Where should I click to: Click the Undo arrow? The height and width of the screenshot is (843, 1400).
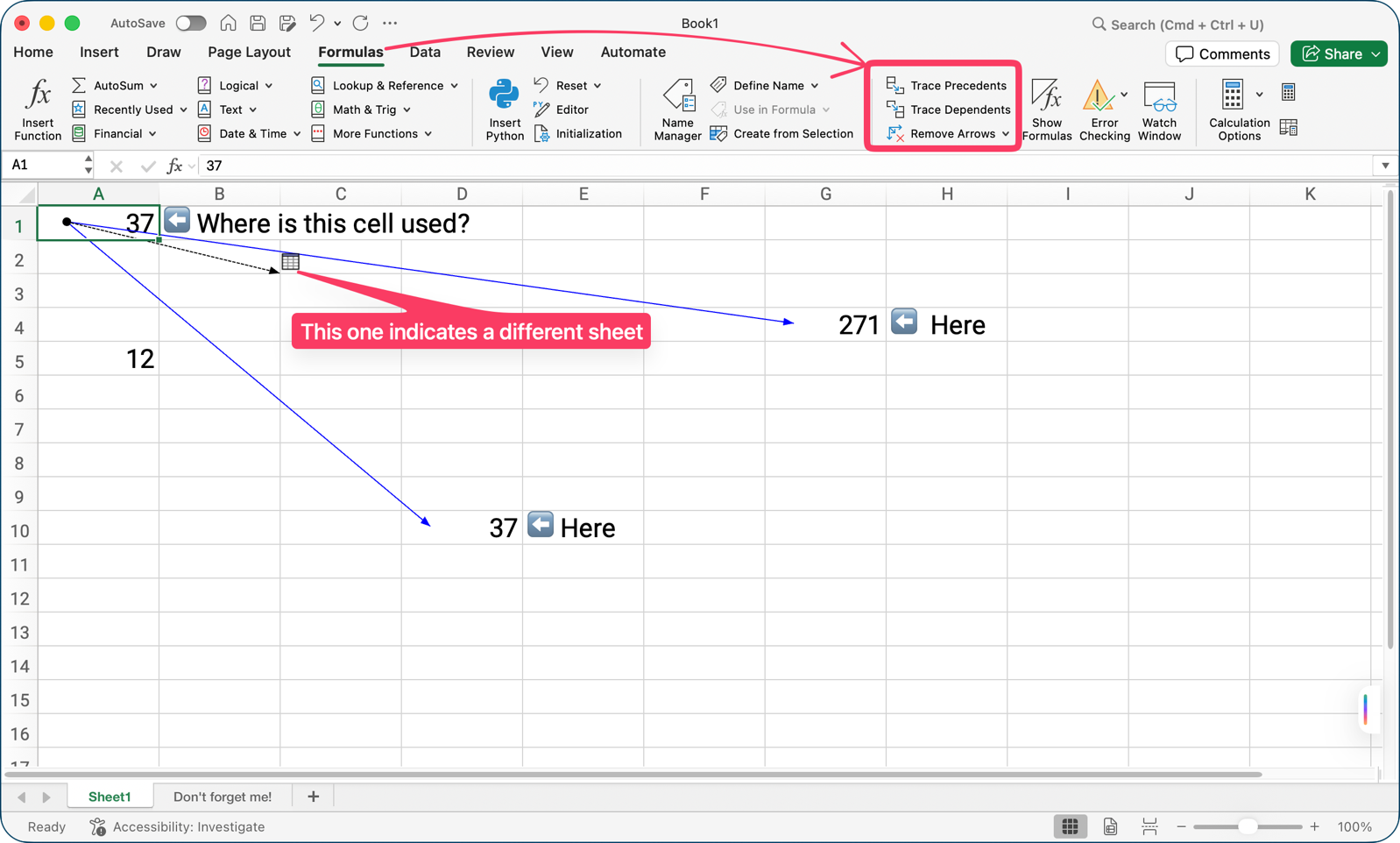click(x=317, y=23)
